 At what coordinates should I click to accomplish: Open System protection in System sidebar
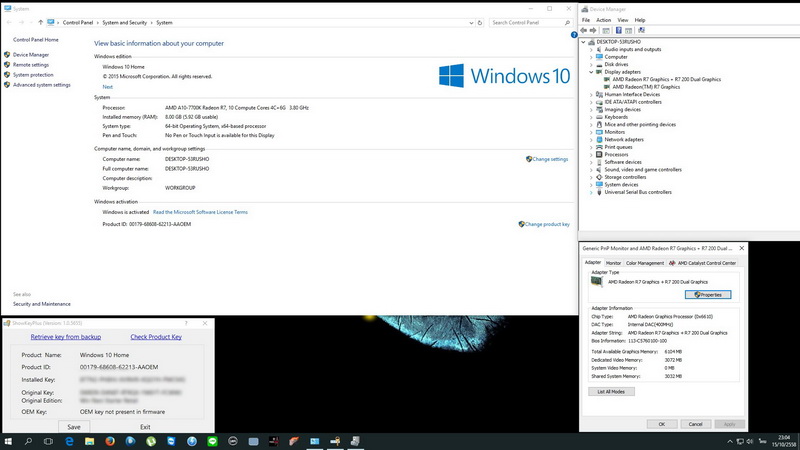click(33, 75)
